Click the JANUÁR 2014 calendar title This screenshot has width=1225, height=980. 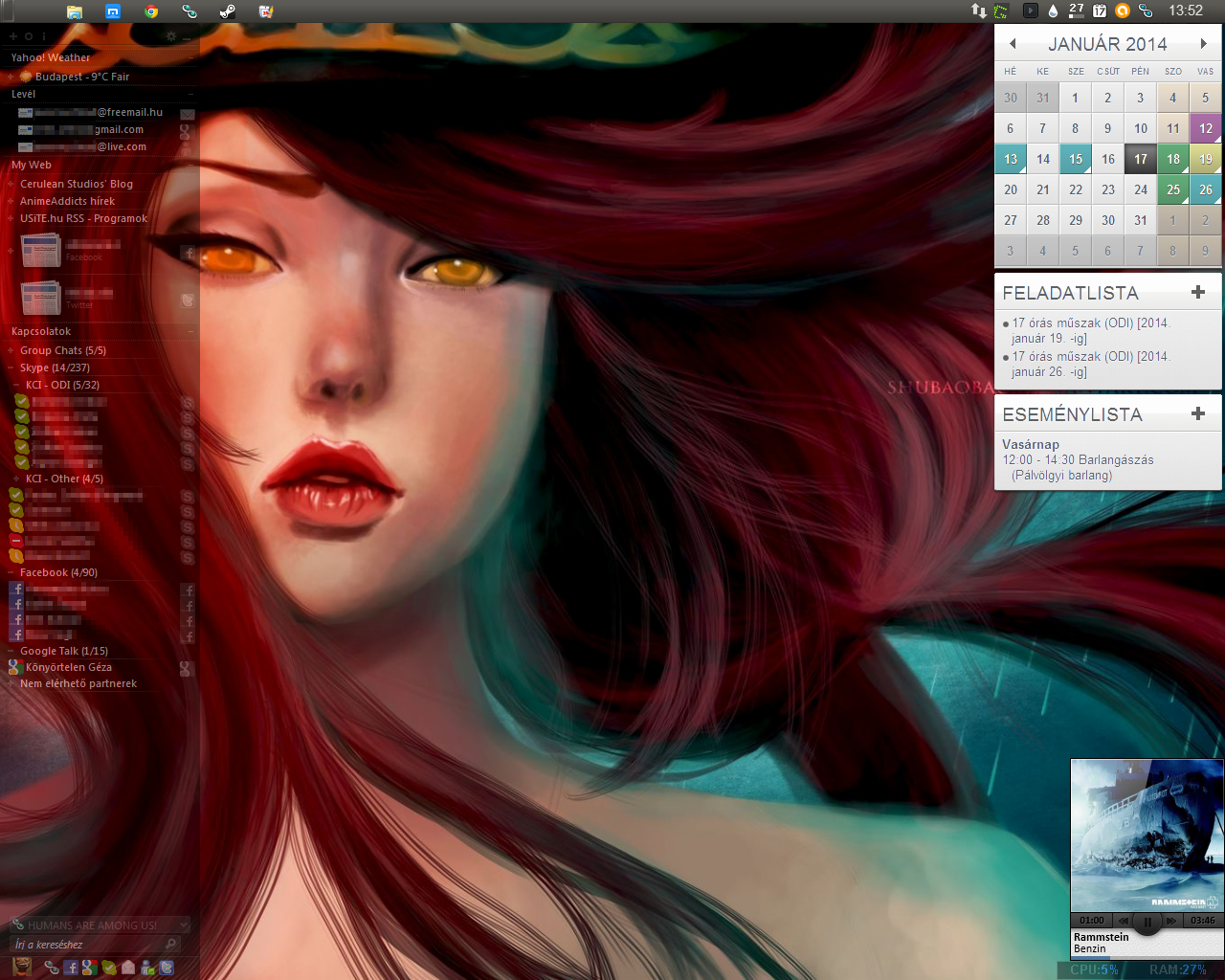[x=1107, y=44]
